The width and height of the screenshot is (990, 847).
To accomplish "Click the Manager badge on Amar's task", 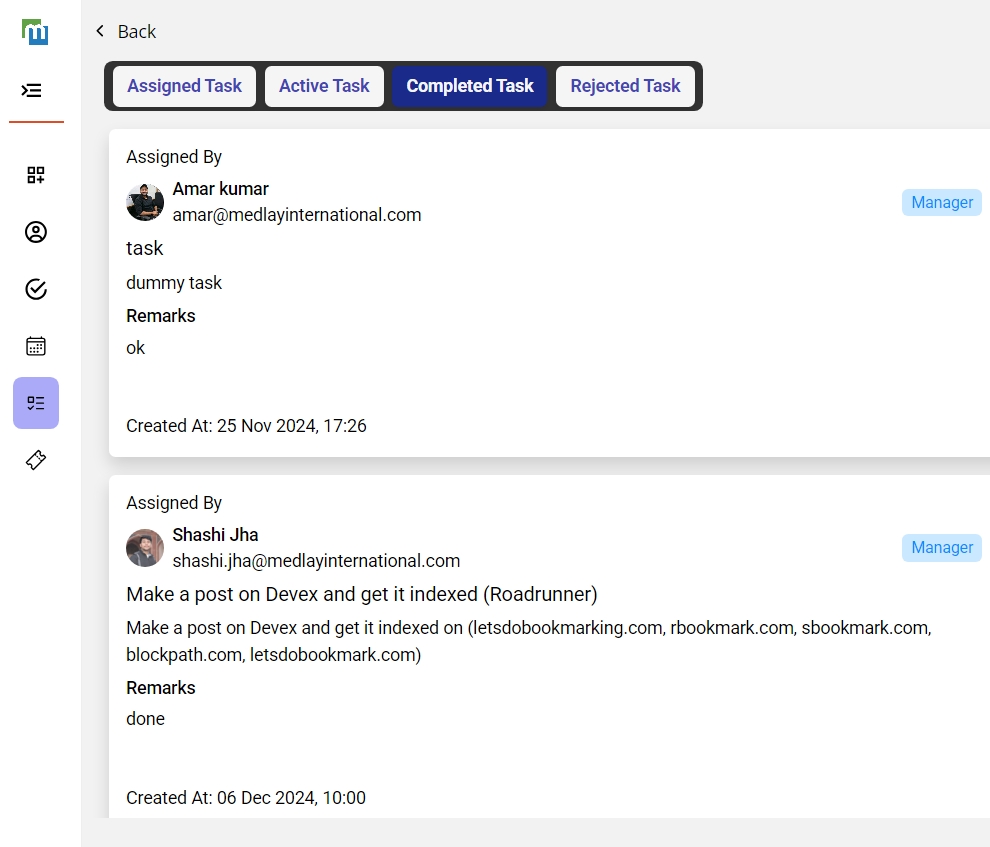I will click(941, 202).
